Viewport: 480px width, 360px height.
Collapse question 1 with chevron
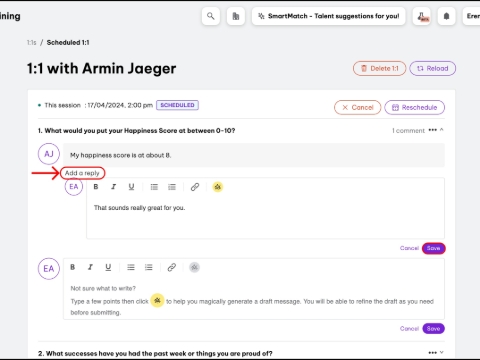point(442,130)
